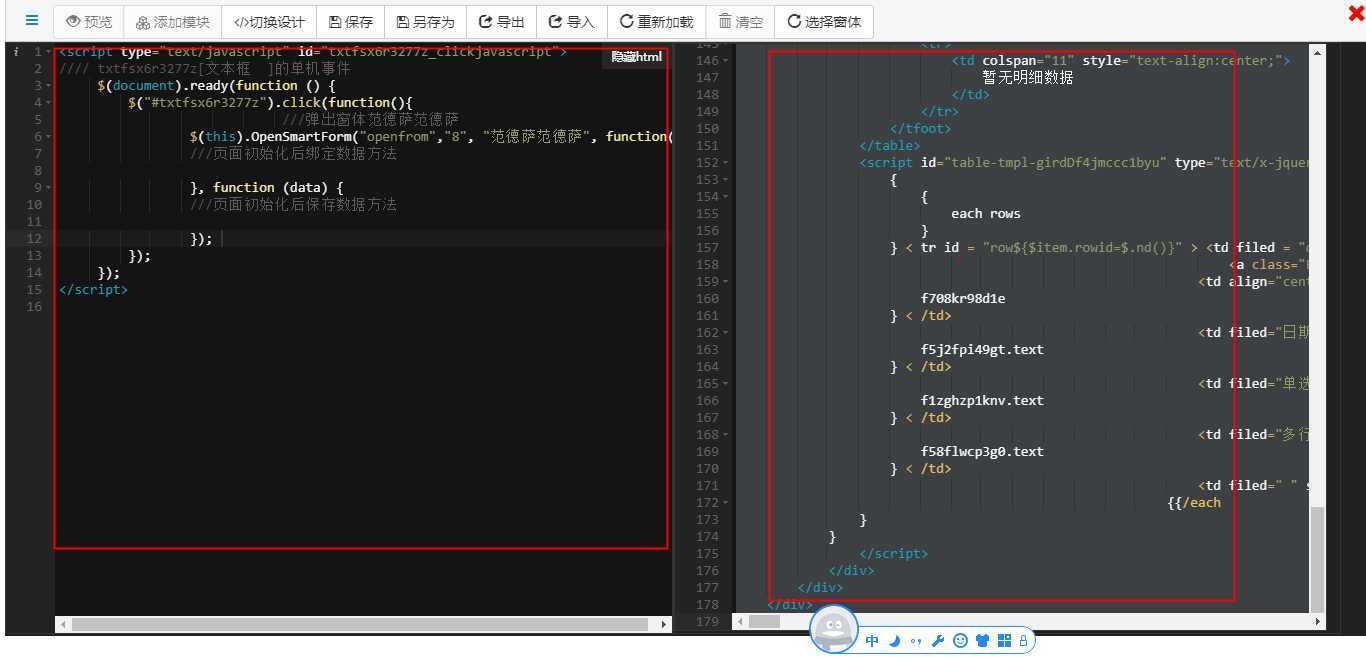Click </table> on line 151
This screenshot has height=657, width=1366.
pos(890,146)
